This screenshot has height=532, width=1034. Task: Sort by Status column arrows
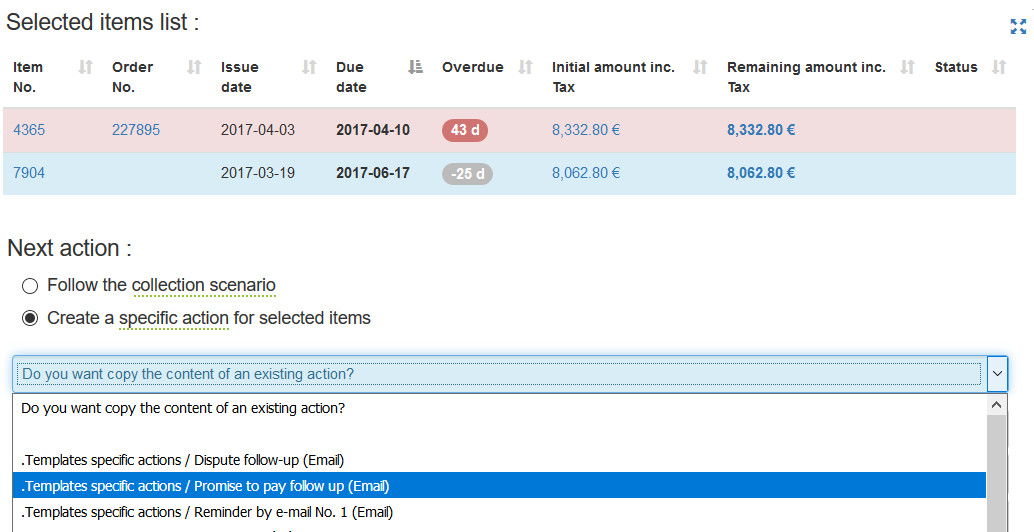(998, 68)
